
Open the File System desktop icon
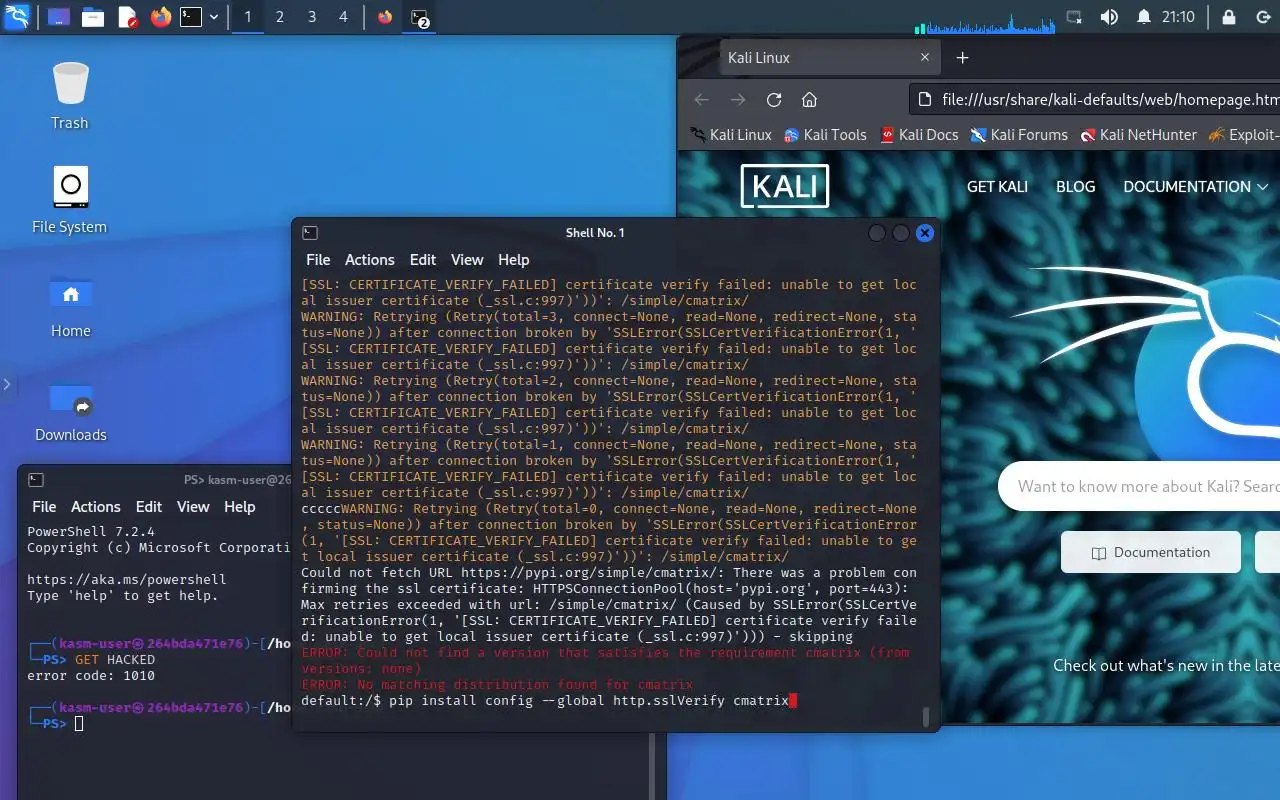[x=70, y=200]
